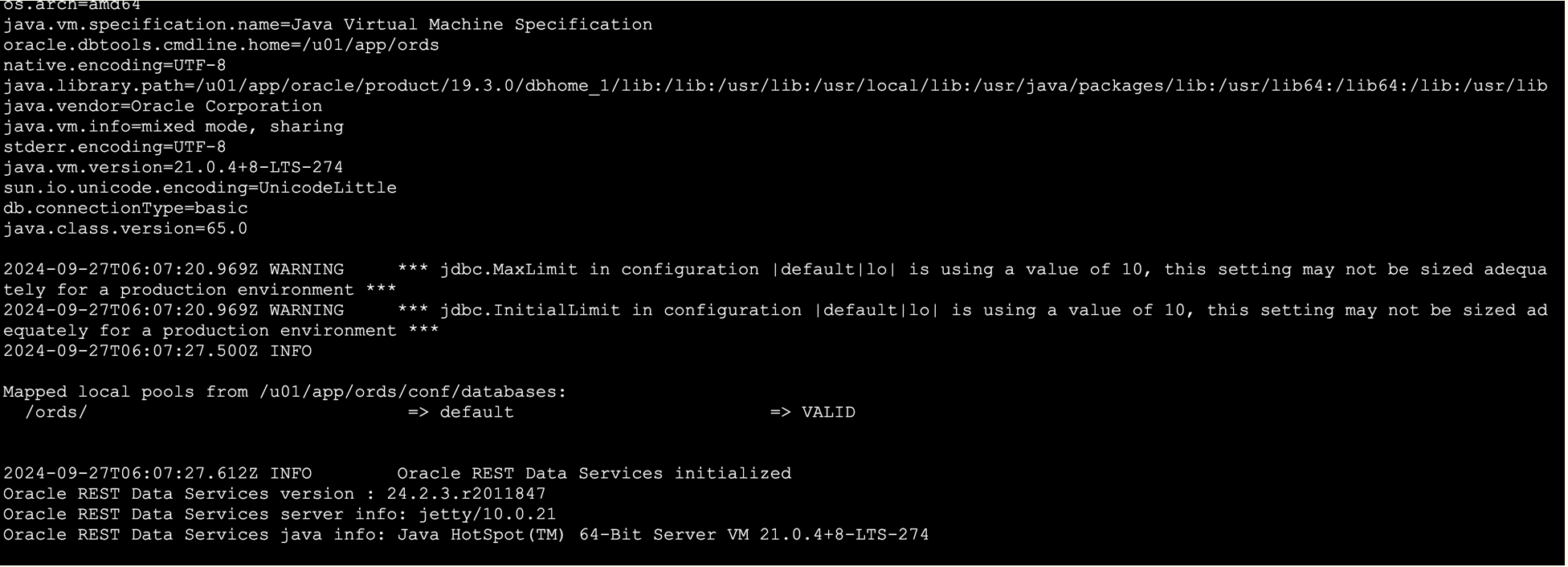Click the java.library.path line
The image size is (1568, 567).
click(774, 86)
